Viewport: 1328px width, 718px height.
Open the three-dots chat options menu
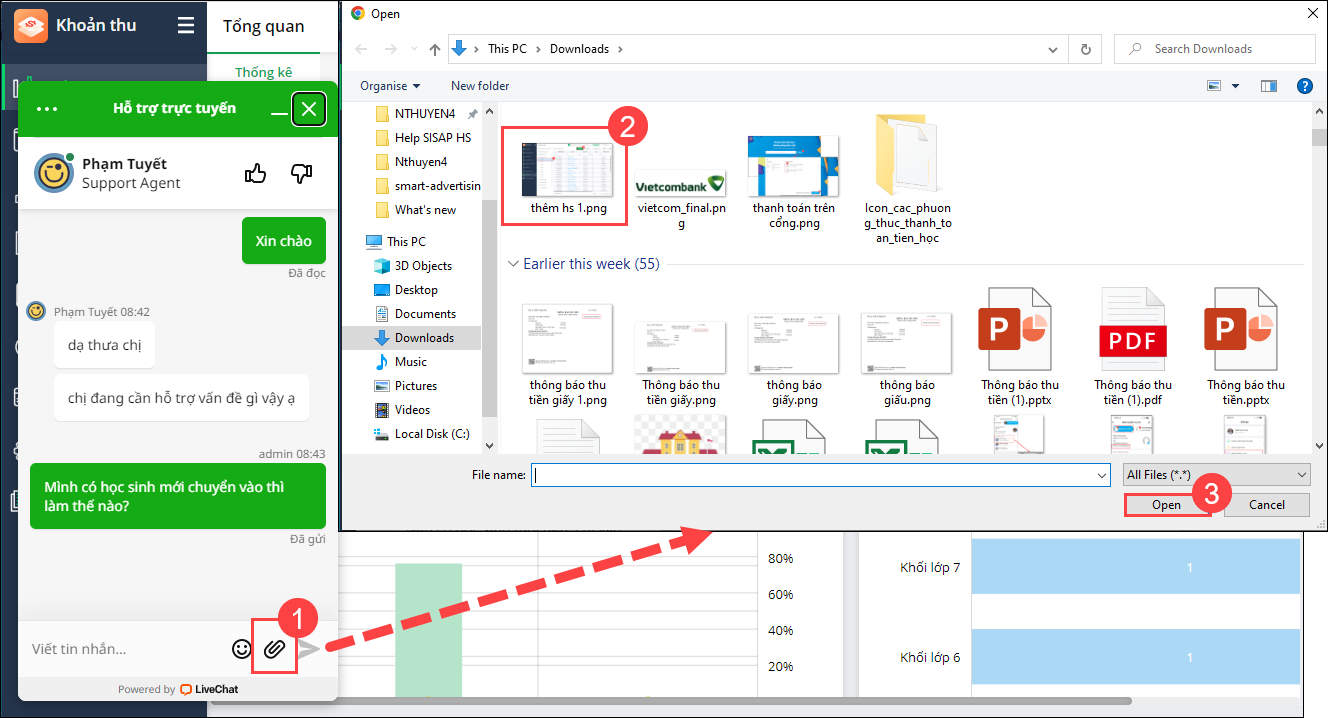pos(47,109)
